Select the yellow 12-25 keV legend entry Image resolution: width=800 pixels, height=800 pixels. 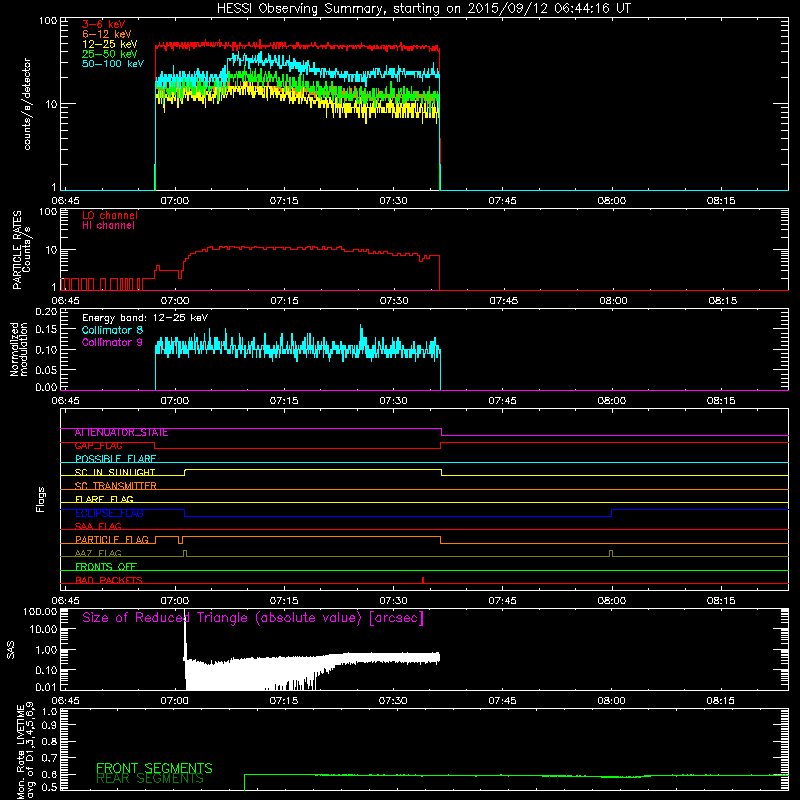[x=110, y=44]
